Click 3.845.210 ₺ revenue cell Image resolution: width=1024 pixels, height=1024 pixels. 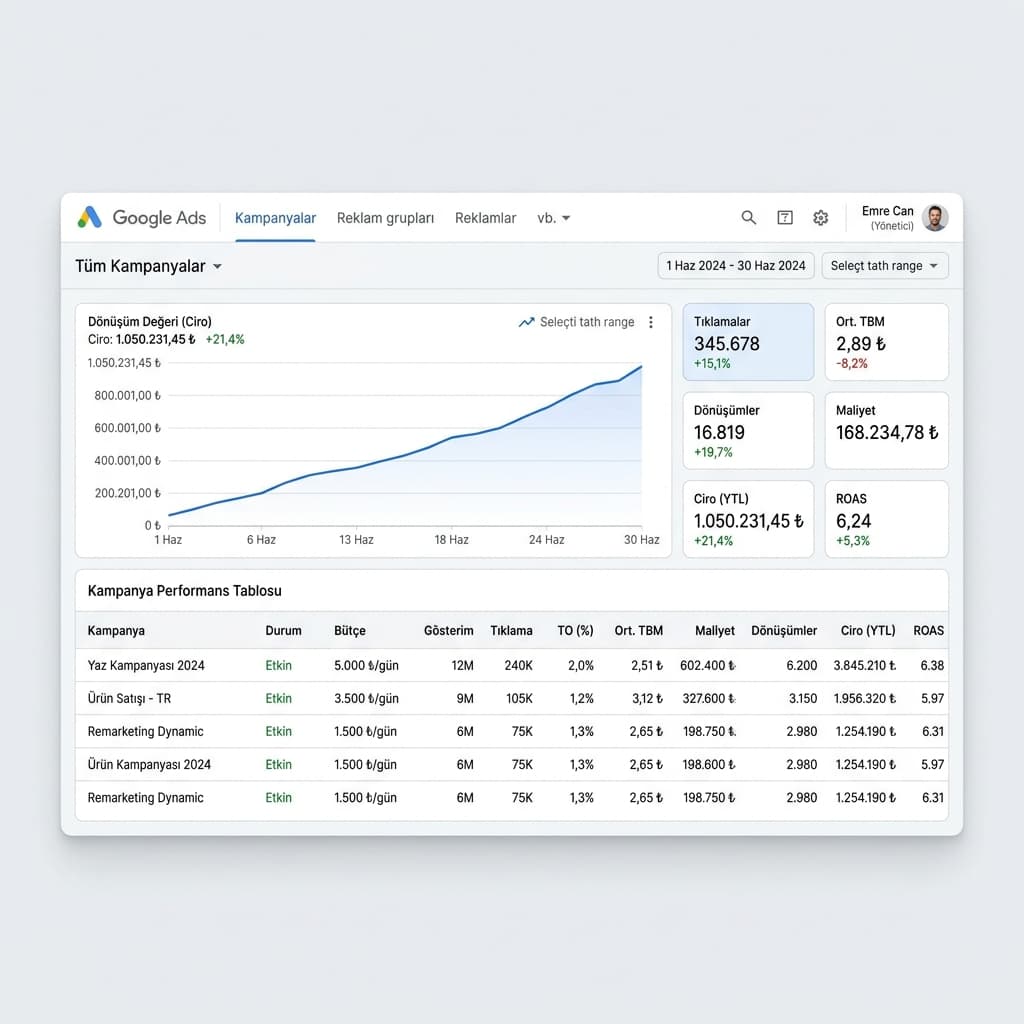pyautogui.click(x=865, y=665)
